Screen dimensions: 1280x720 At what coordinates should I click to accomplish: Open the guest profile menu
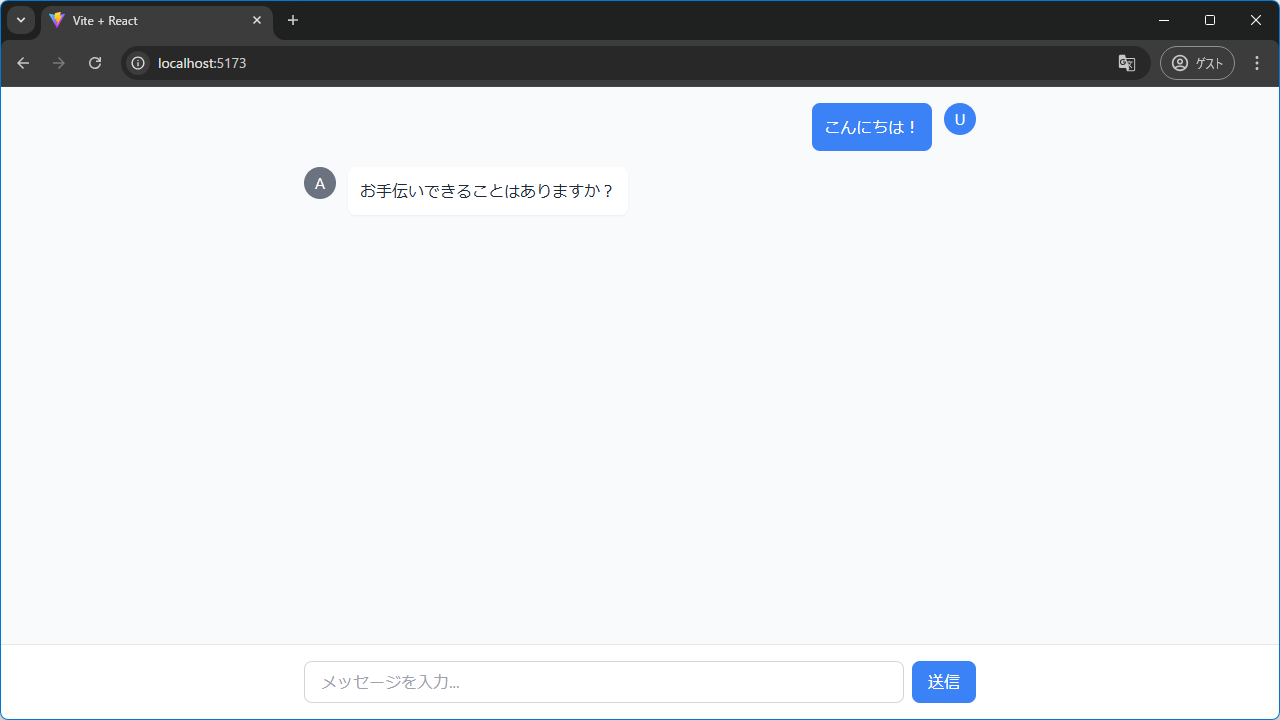1197,63
